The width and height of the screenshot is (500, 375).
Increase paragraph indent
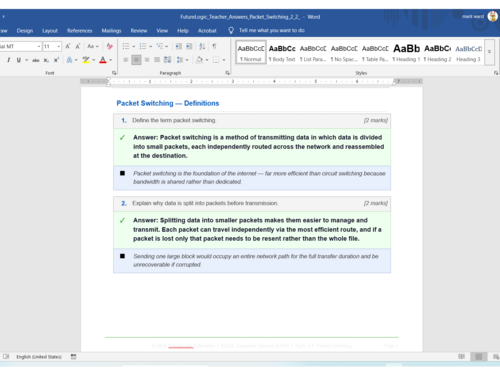click(189, 46)
